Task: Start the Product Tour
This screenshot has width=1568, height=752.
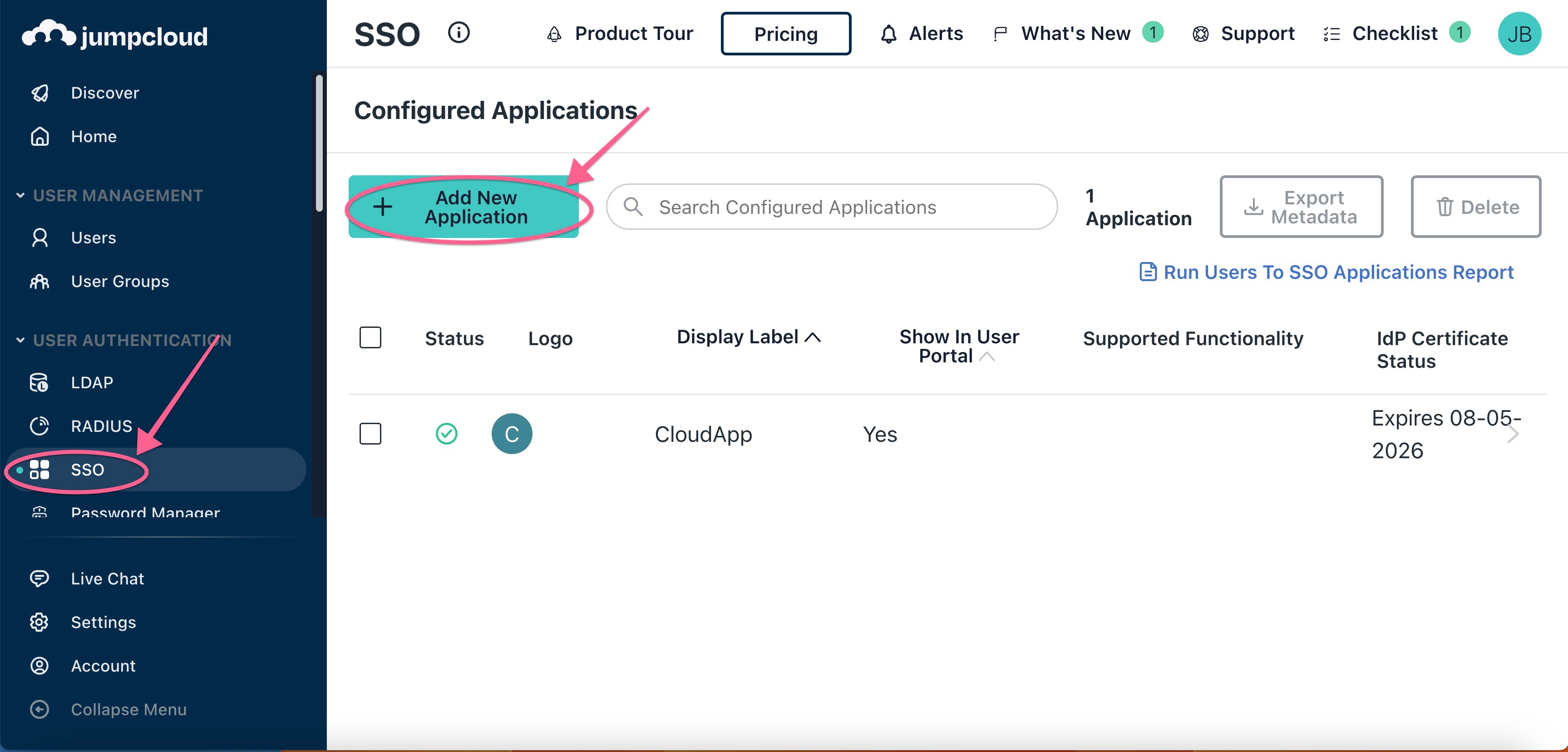Action: point(620,34)
